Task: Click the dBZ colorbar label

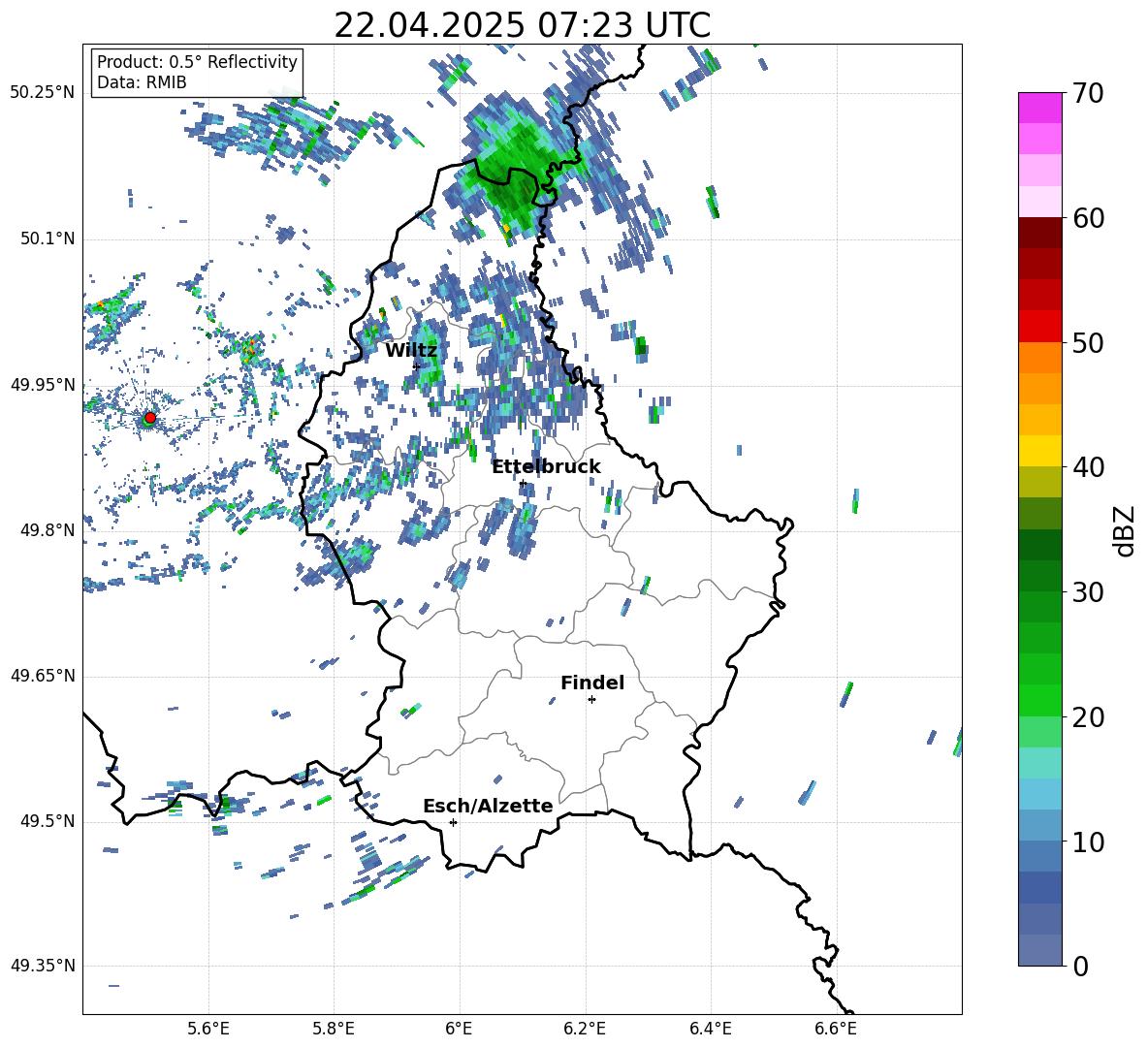Action: tap(1123, 530)
